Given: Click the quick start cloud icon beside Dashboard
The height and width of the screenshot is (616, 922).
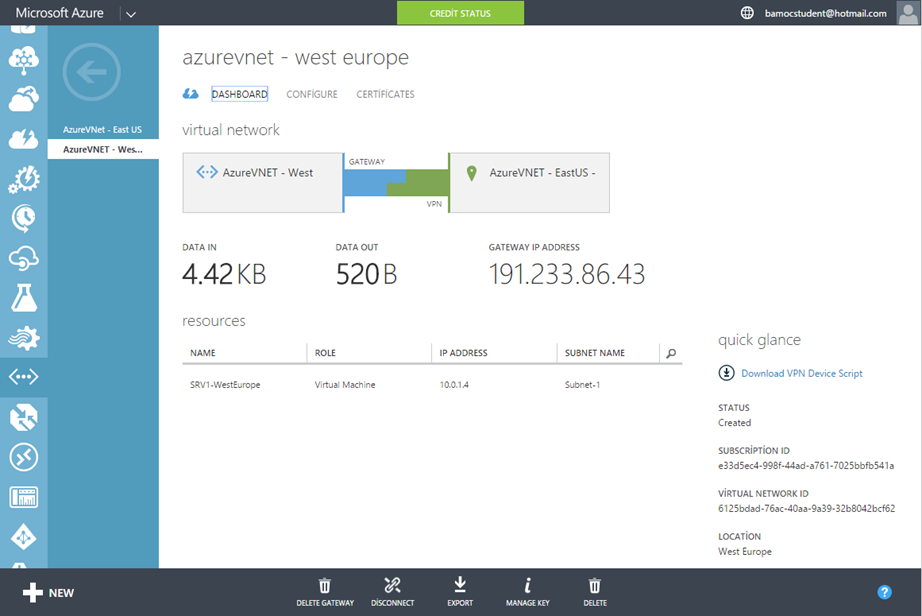Looking at the screenshot, I should coord(190,93).
